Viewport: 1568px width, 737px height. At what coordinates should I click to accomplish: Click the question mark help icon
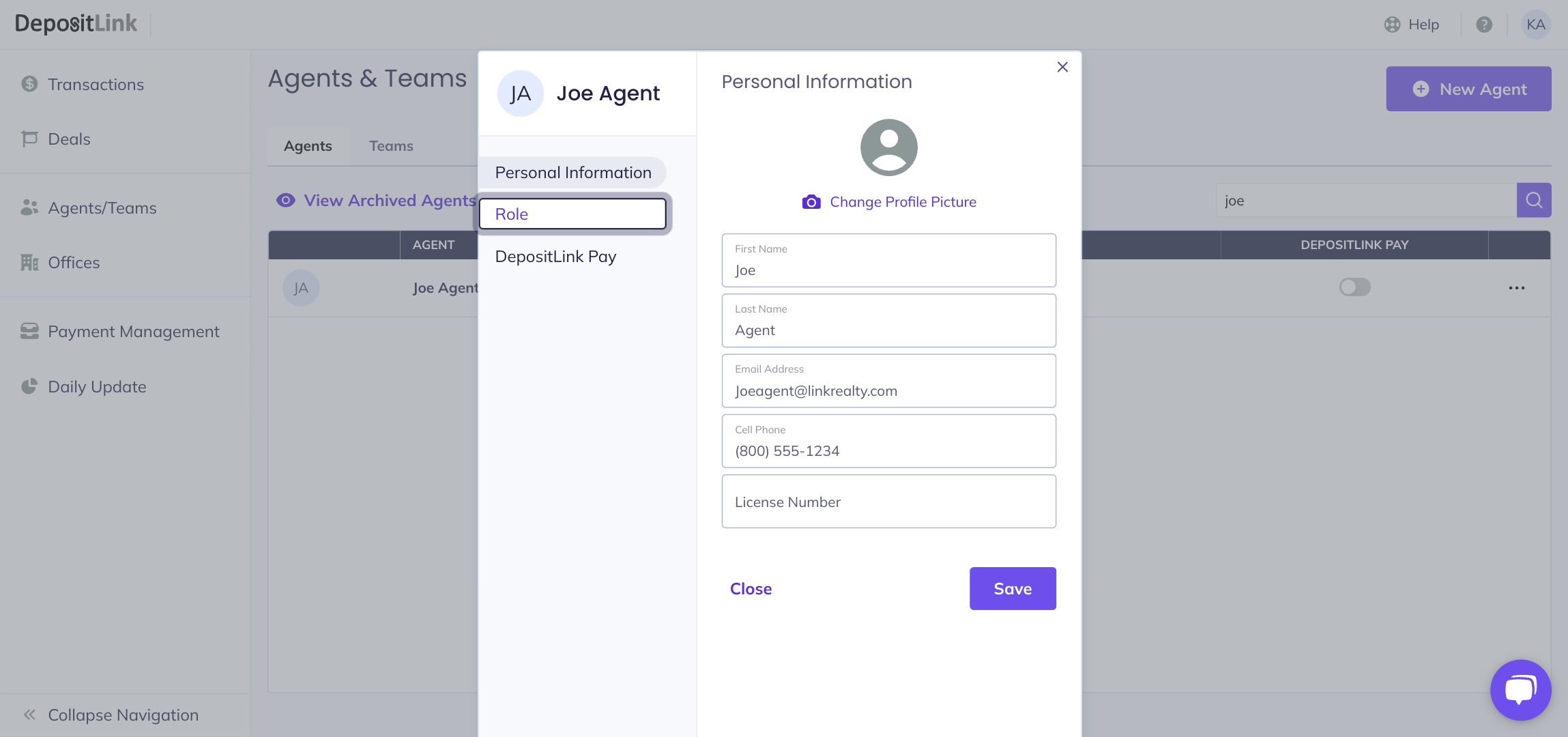pyautogui.click(x=1484, y=25)
